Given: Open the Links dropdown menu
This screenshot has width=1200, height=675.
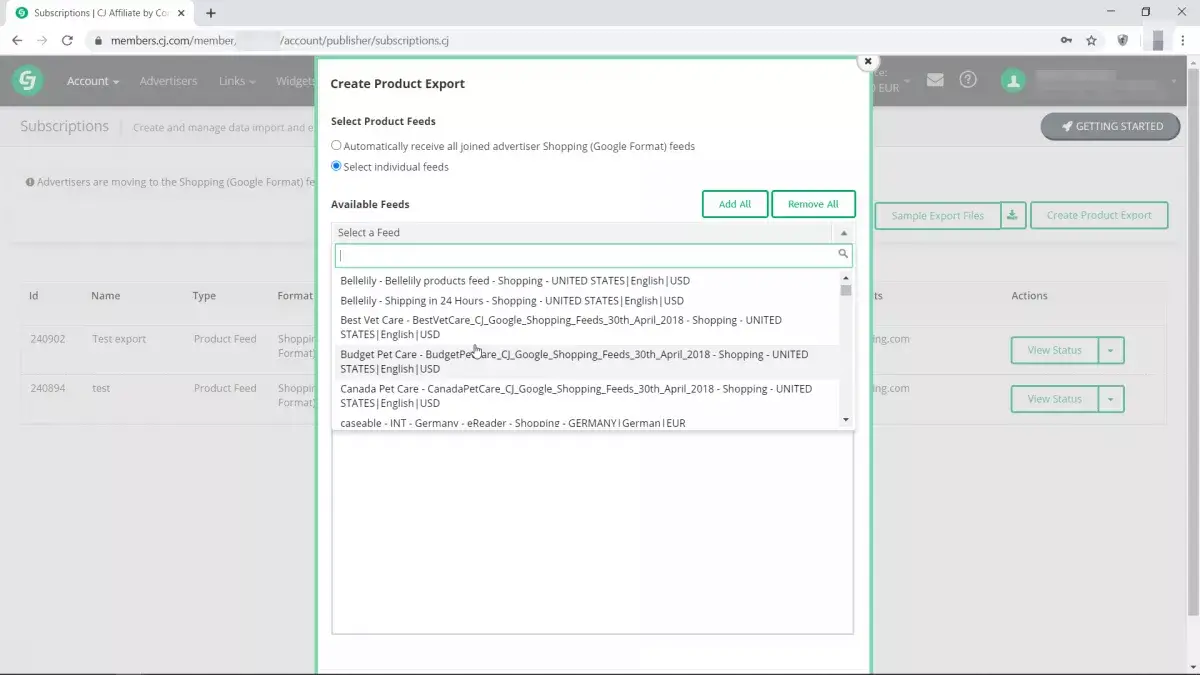Looking at the screenshot, I should coord(237,81).
